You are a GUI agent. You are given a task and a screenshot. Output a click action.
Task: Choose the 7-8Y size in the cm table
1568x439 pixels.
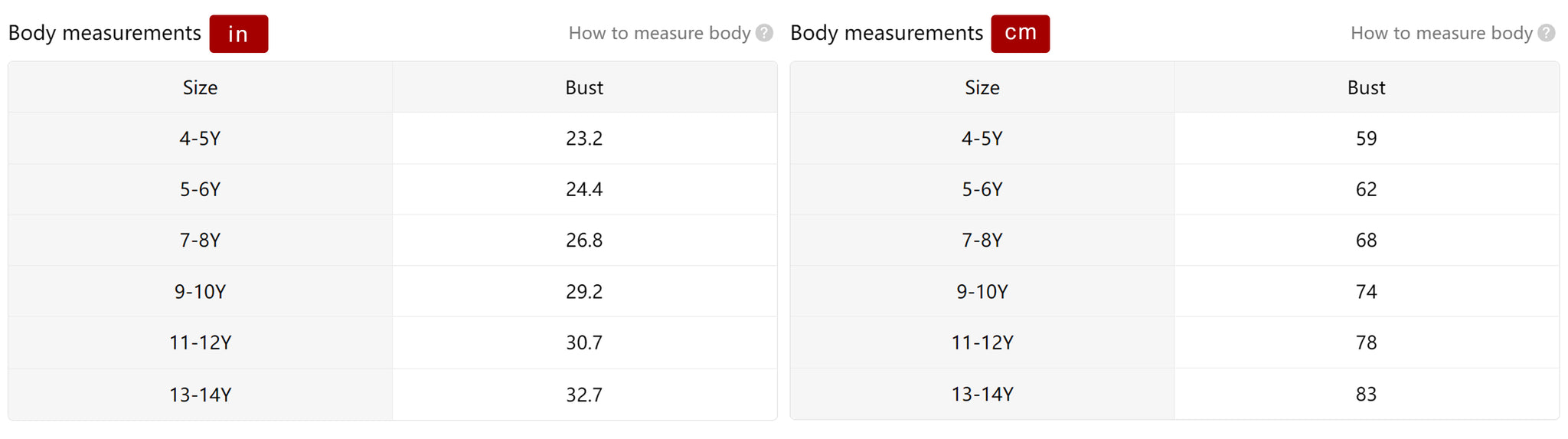point(982,241)
